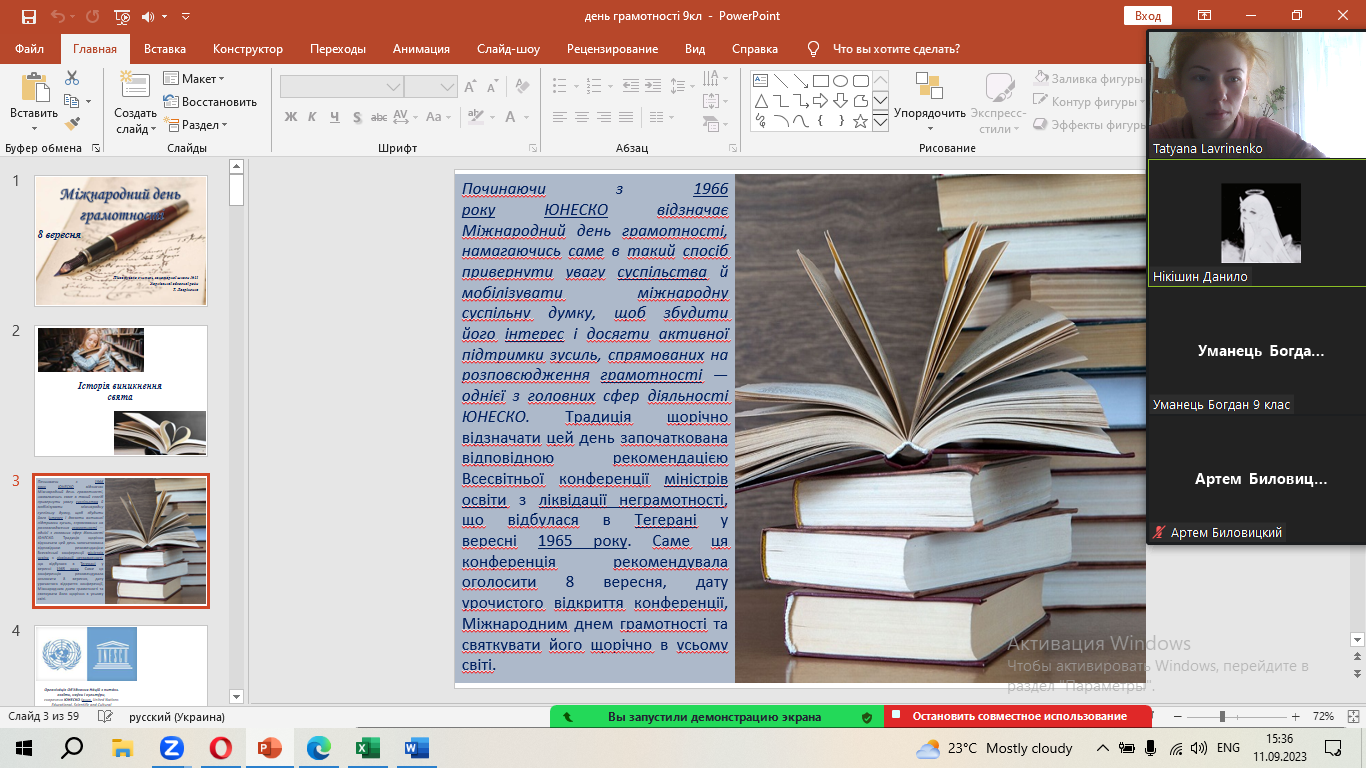Open Шрифт group dialog launcher
Screen dimensions: 1366x768
pyautogui.click(x=535, y=148)
